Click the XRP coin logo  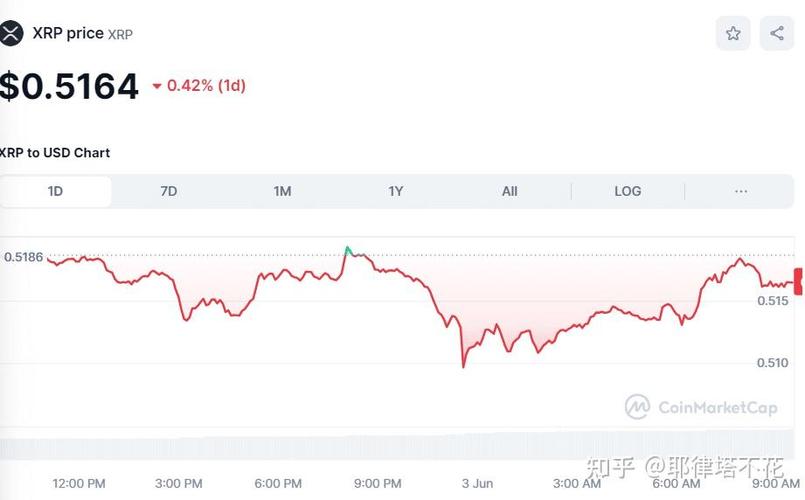point(11,33)
